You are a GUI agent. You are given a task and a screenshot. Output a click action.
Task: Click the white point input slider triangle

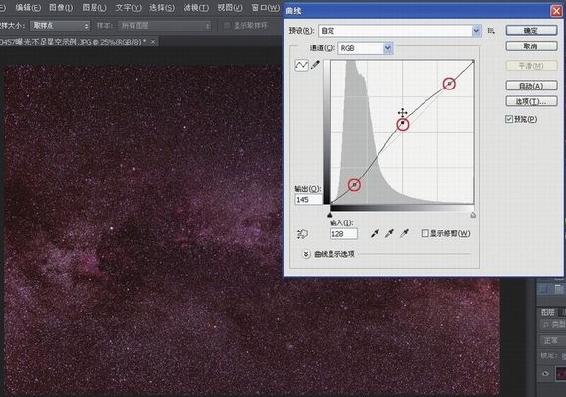tap(473, 215)
